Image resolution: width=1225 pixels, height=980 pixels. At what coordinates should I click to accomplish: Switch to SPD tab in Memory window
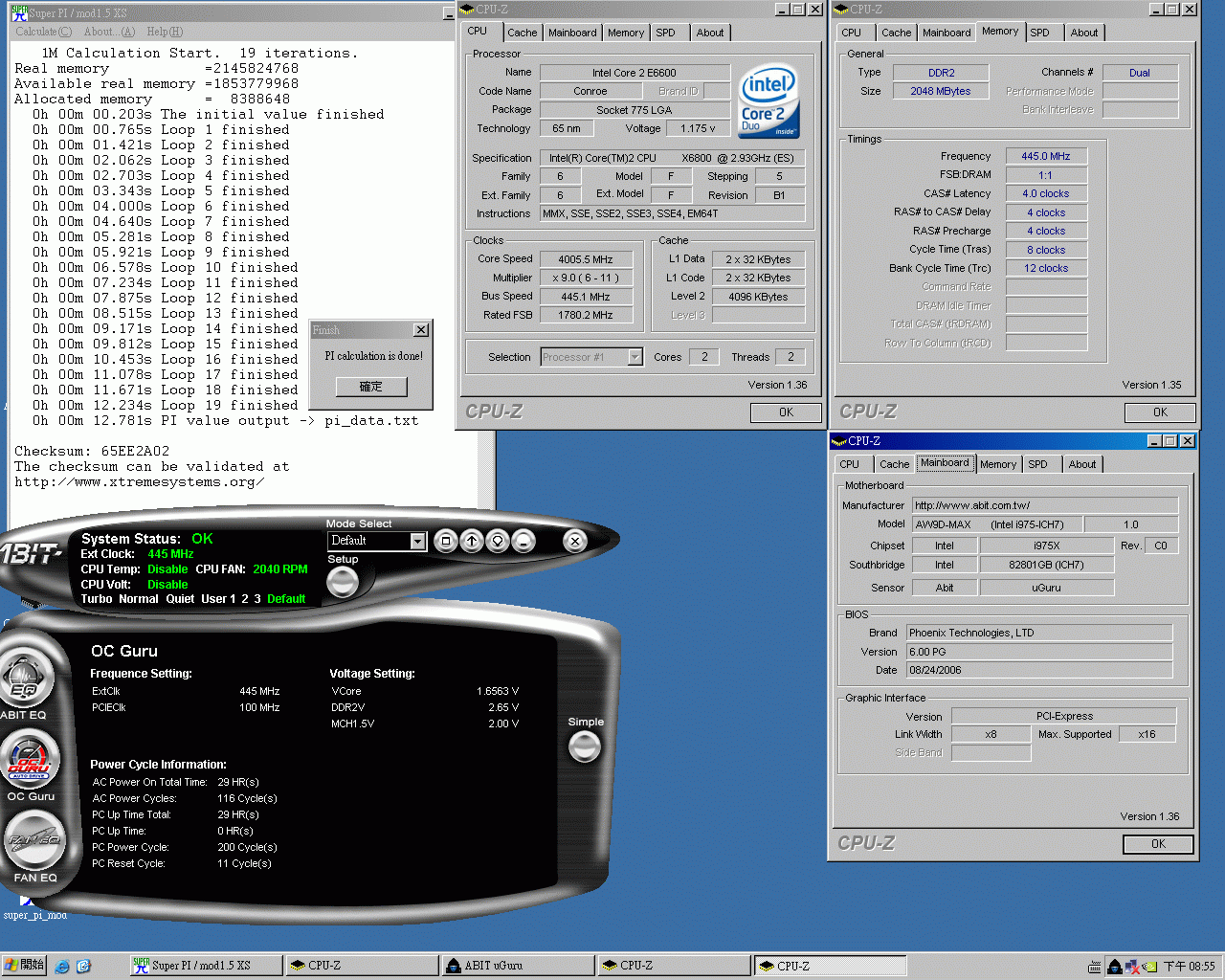[1039, 33]
